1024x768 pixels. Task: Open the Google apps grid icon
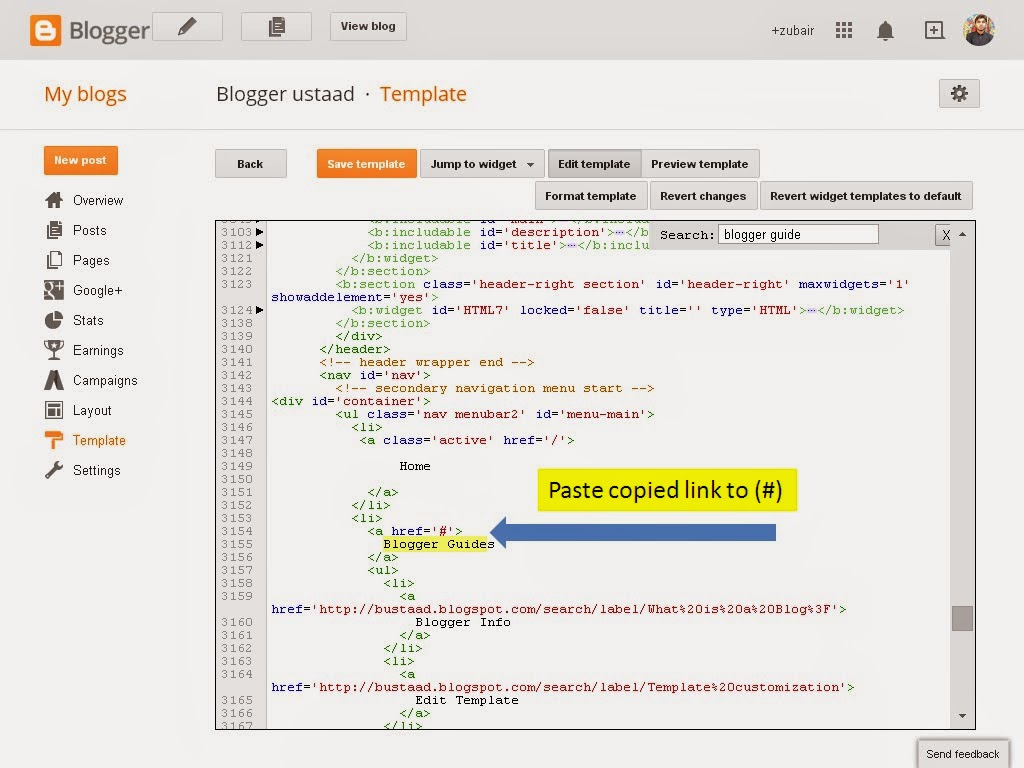844,30
